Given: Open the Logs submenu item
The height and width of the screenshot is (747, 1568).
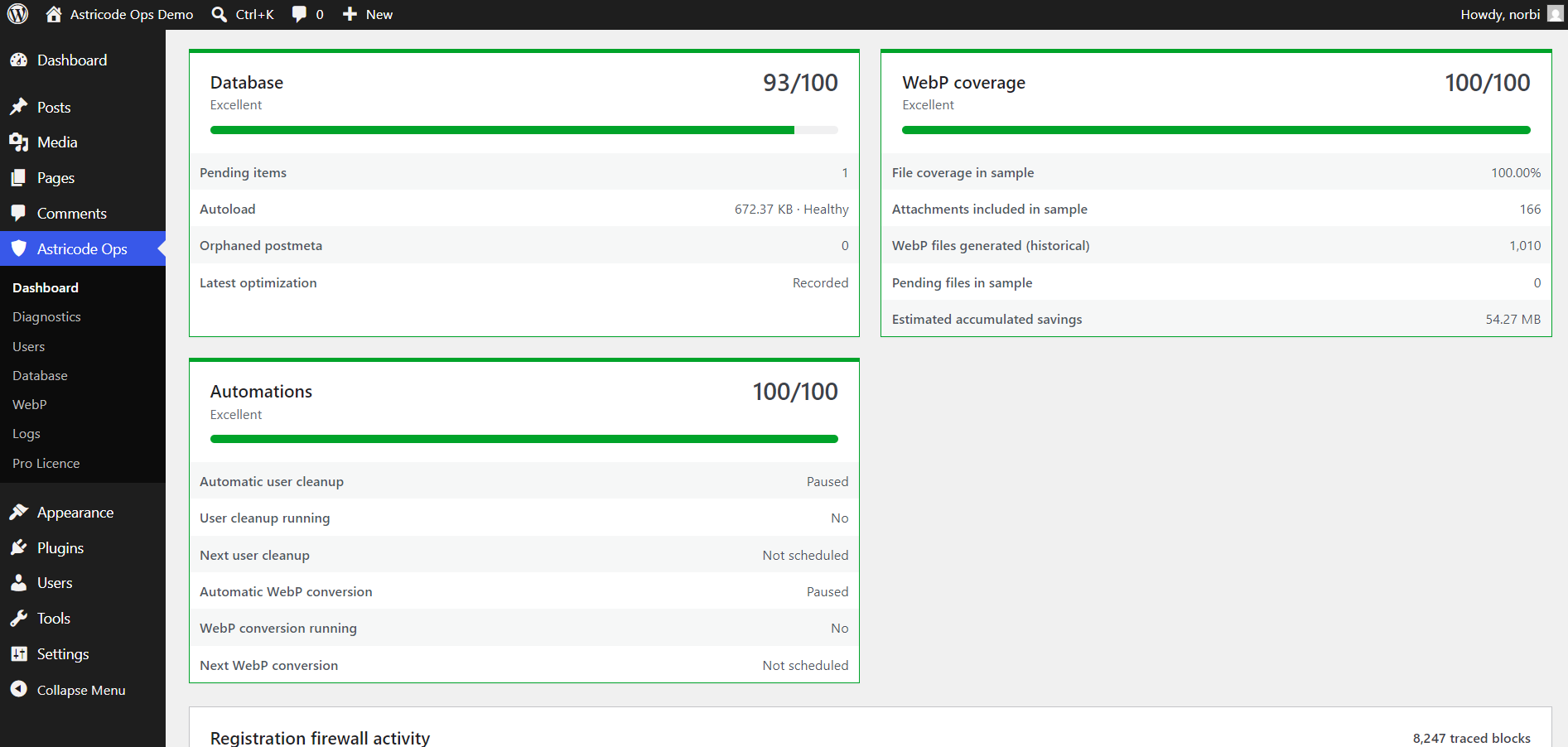Looking at the screenshot, I should 27,434.
